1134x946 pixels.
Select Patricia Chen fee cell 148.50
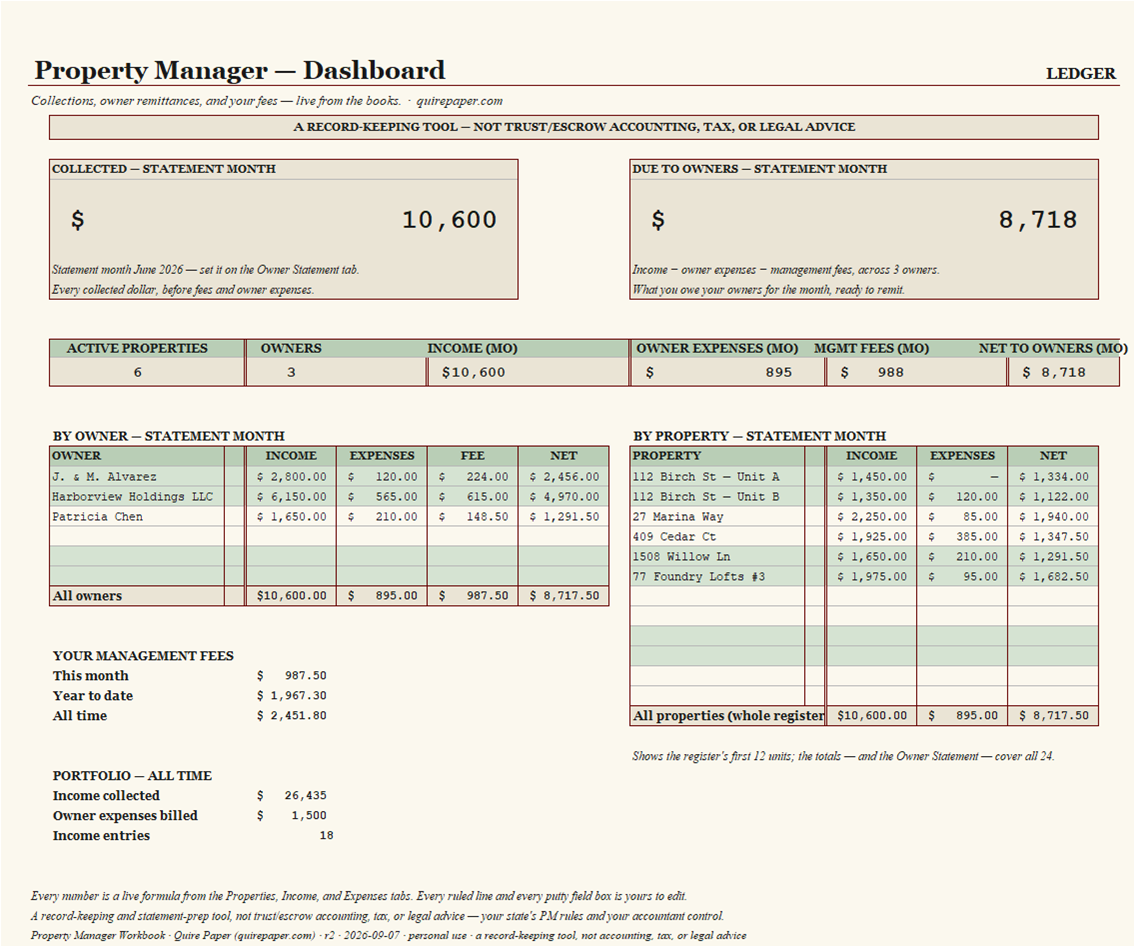473,516
